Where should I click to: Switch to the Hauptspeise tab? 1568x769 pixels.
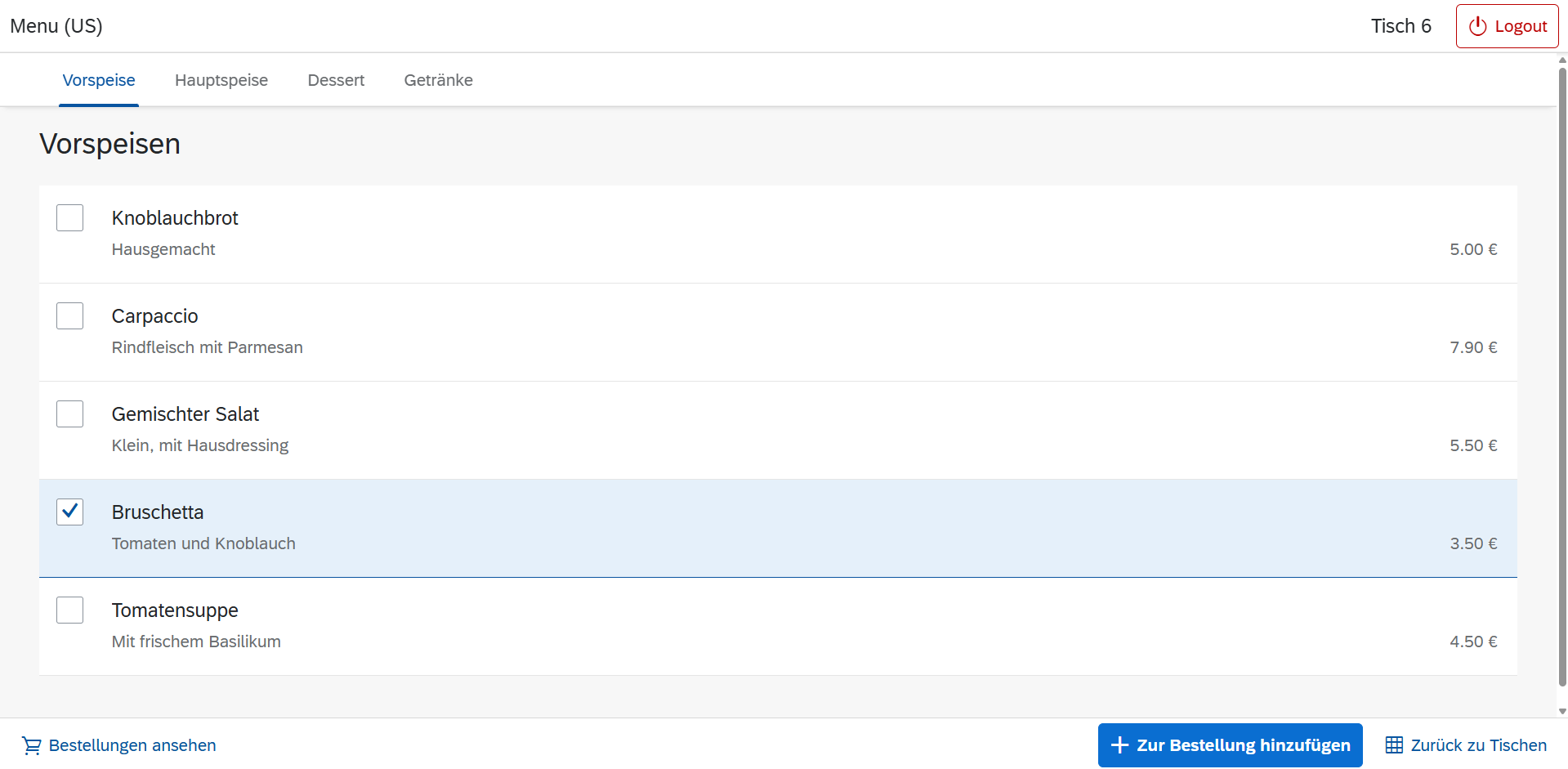[x=221, y=80]
